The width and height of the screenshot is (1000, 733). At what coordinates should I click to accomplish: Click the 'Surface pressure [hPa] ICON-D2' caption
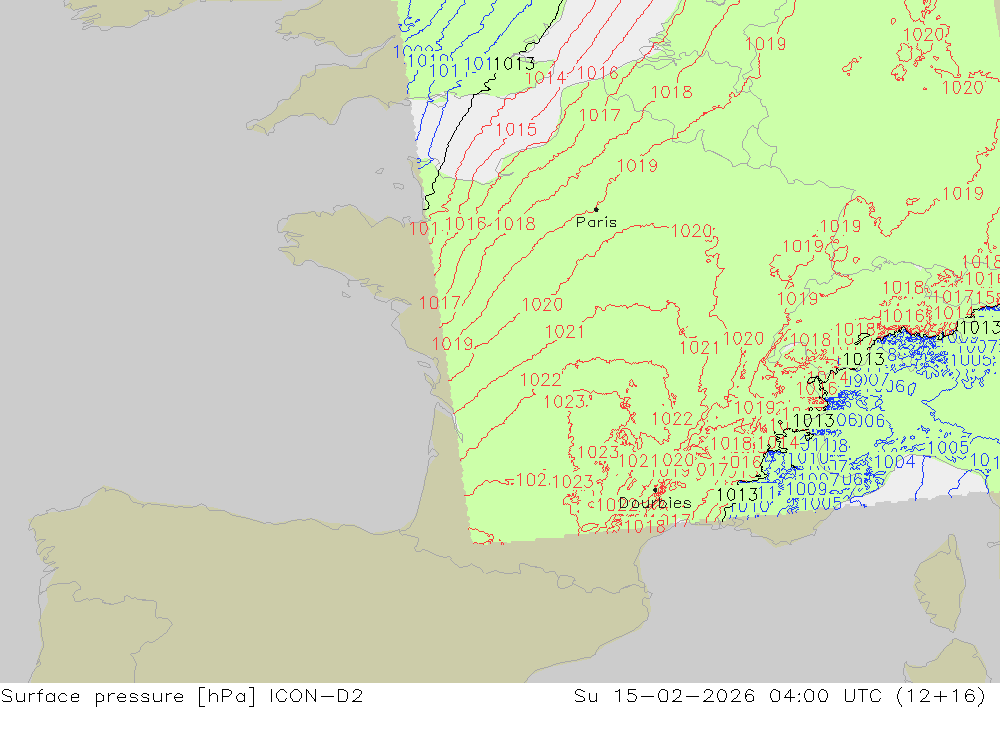point(182,696)
